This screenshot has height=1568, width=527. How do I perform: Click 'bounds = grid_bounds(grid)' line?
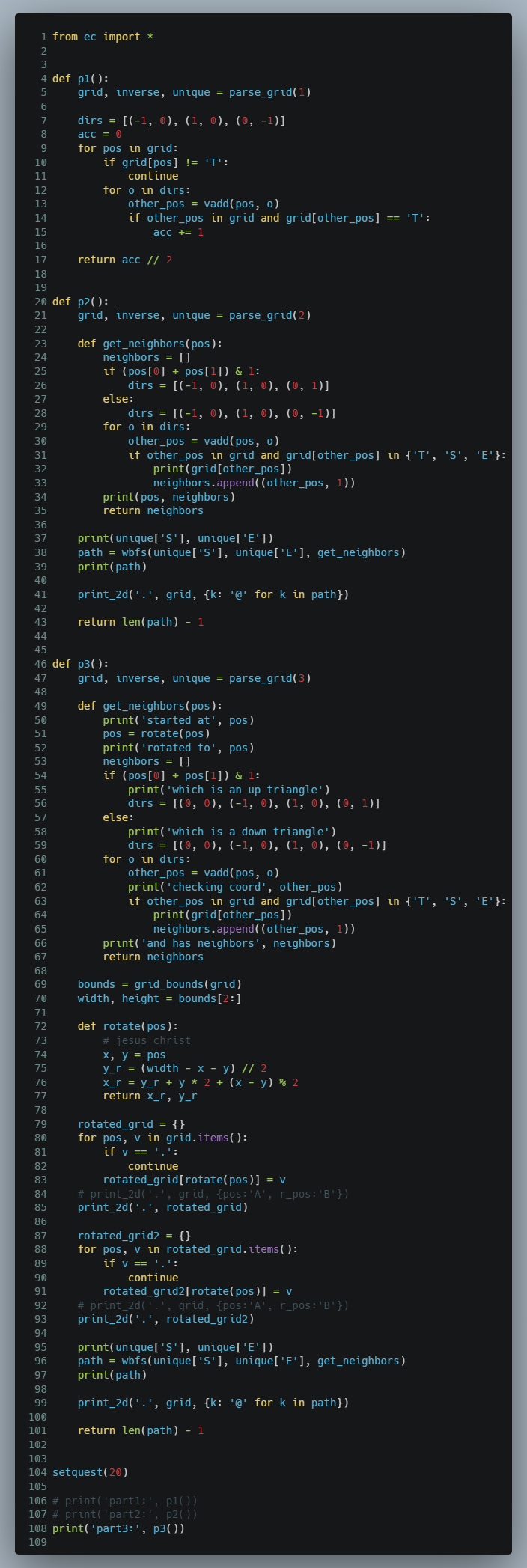(x=159, y=984)
